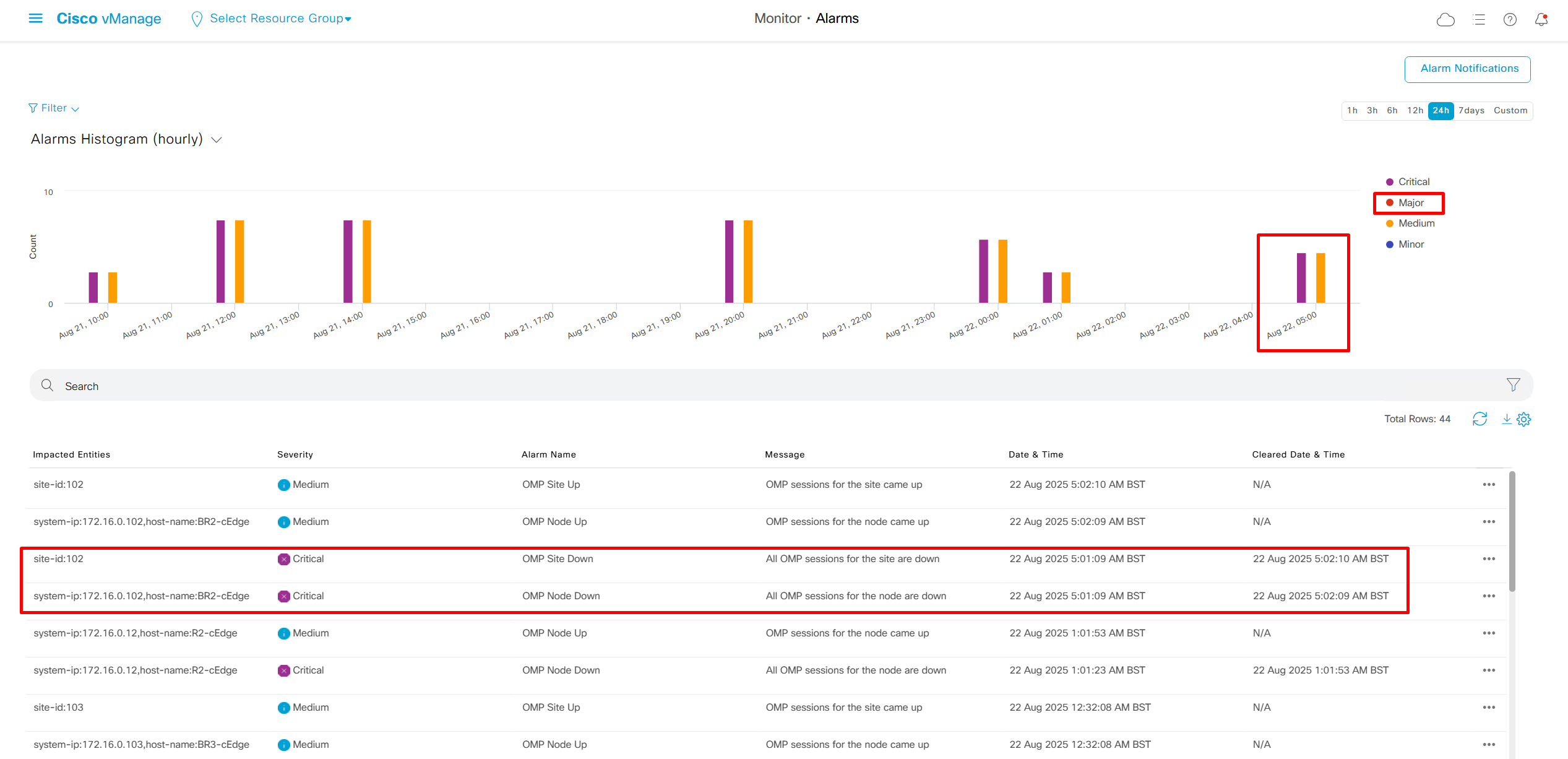The height and width of the screenshot is (759, 1568).
Task: Click the search bar filter funnel icon
Action: tap(1513, 385)
